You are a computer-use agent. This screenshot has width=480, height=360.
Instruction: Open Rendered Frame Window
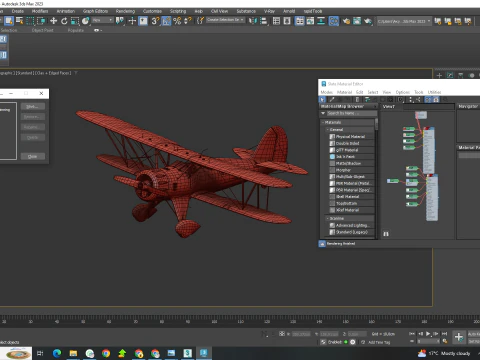point(357,21)
